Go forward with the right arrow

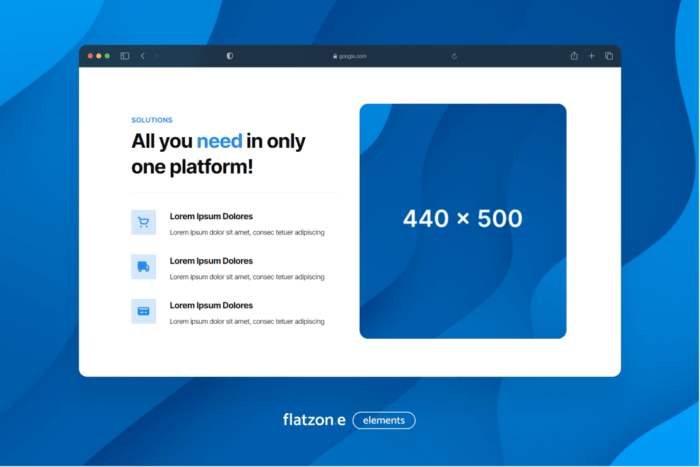click(x=157, y=56)
